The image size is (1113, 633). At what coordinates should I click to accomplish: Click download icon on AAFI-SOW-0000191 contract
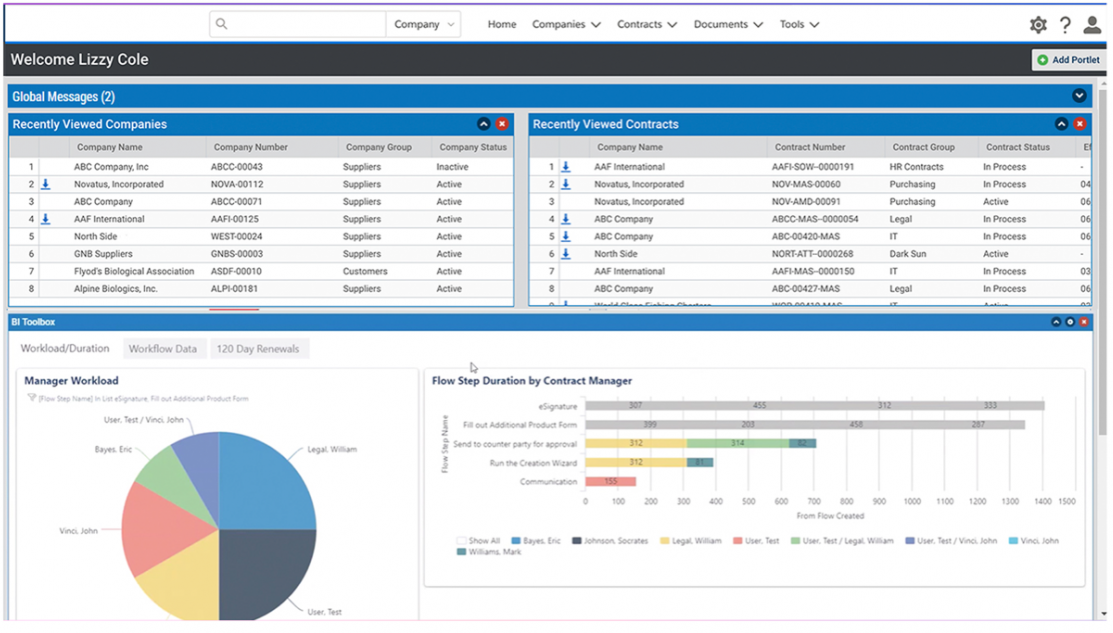[566, 167]
